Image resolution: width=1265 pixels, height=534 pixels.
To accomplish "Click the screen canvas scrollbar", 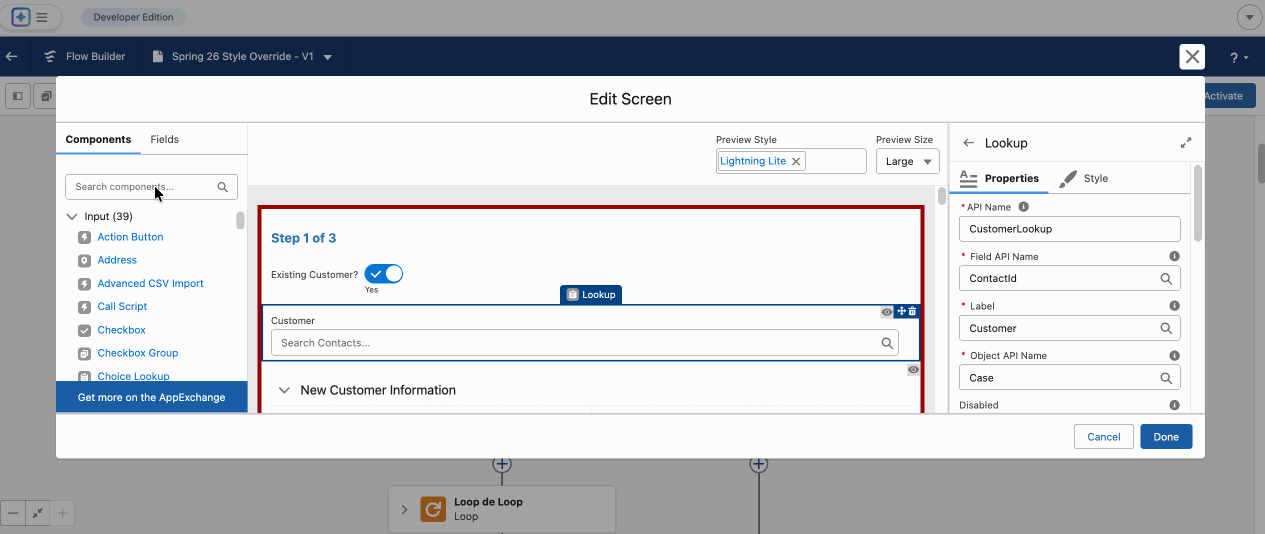I will point(941,196).
